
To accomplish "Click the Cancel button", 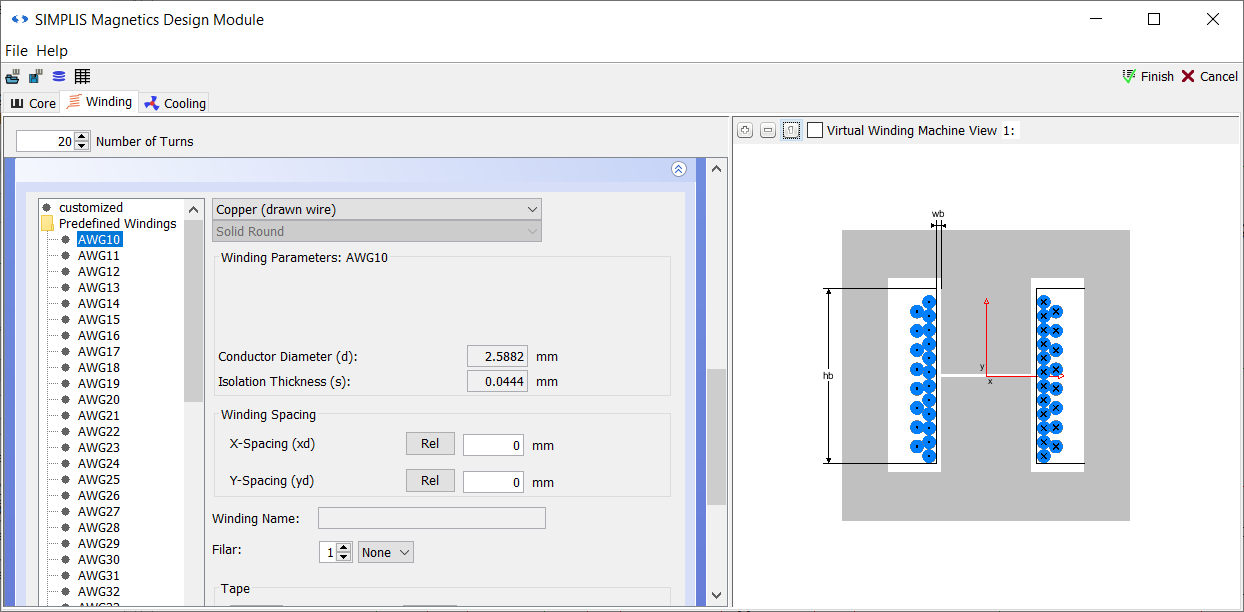I will (1209, 77).
